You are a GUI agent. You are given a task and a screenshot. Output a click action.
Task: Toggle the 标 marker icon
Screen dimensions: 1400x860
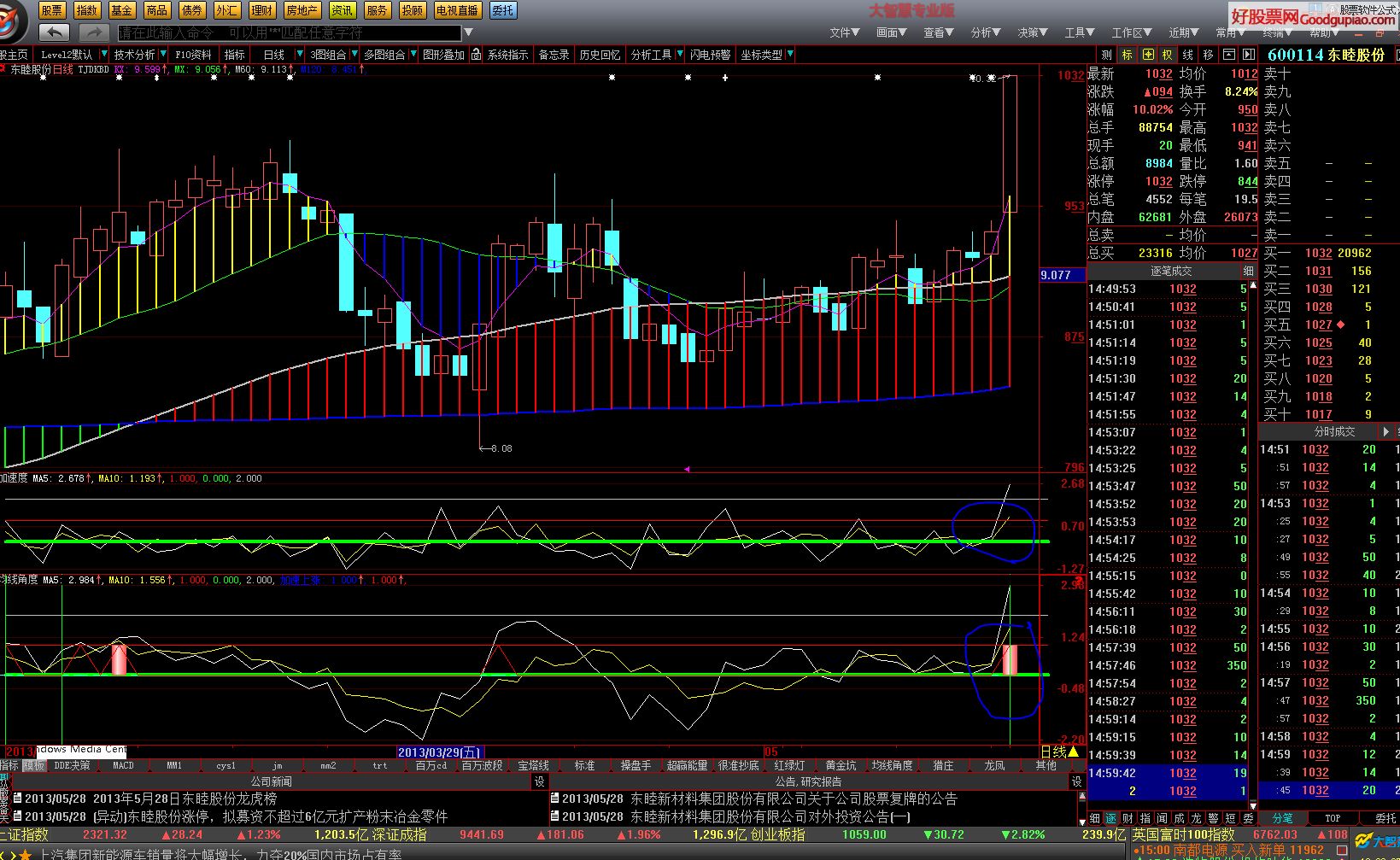(1128, 55)
